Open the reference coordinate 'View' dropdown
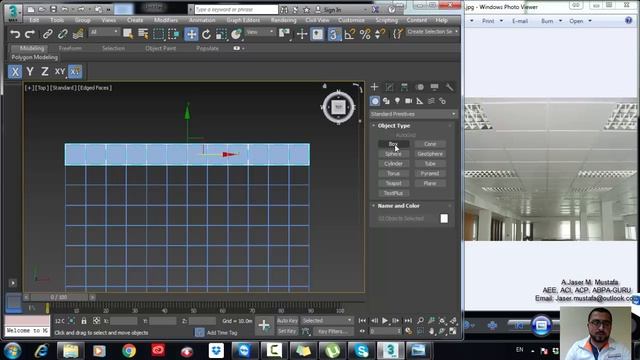Screen dimensions: 640x360 coord(260,32)
